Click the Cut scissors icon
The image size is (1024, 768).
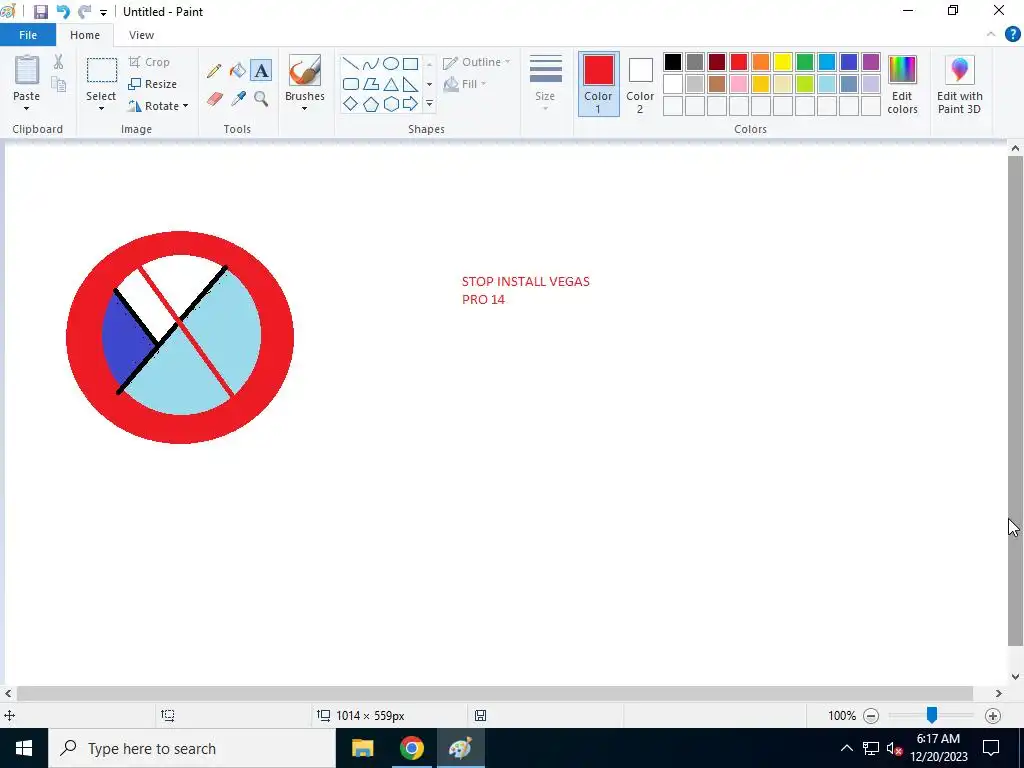click(58, 62)
